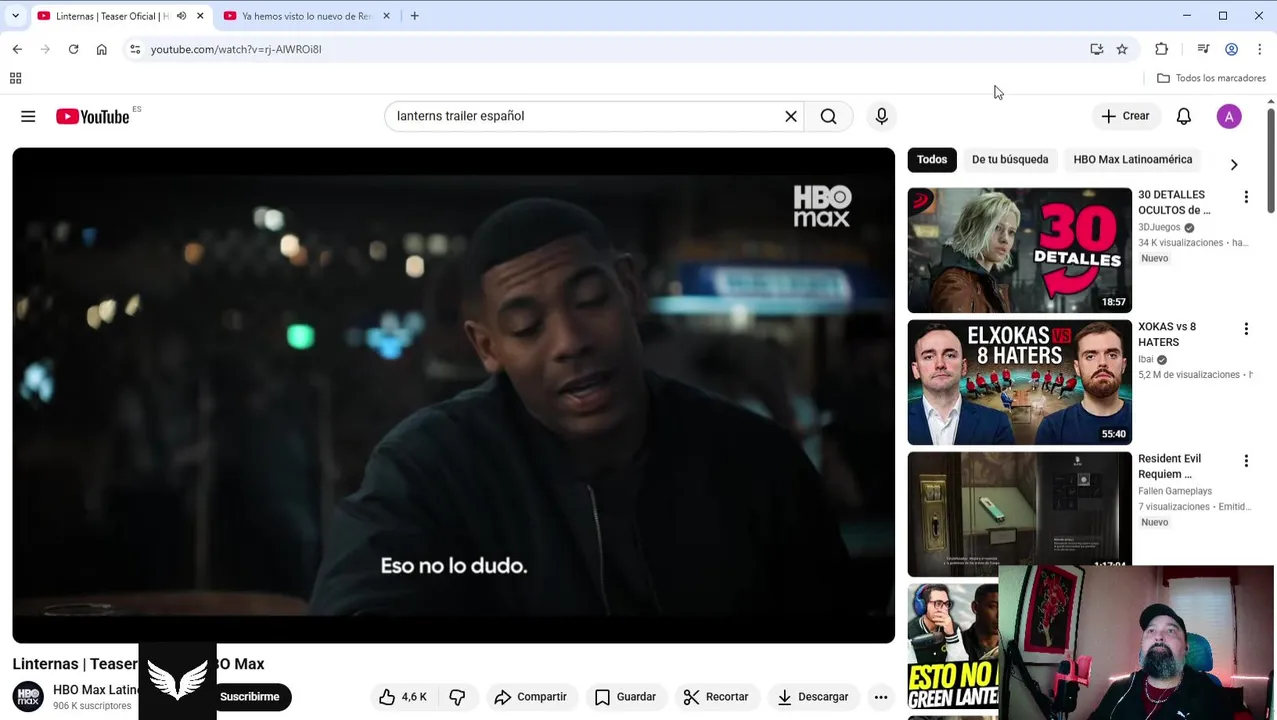Open HBO Max channel avatar
The height and width of the screenshot is (720, 1277).
(28, 697)
